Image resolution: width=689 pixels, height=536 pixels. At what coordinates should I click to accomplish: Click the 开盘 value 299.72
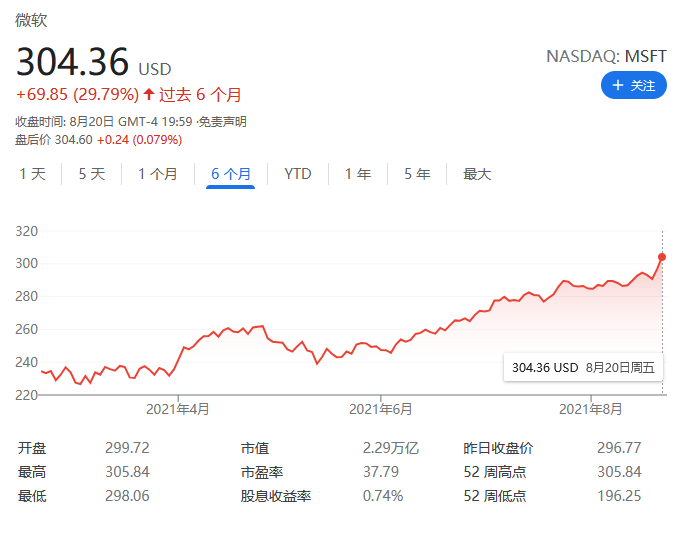click(x=127, y=448)
